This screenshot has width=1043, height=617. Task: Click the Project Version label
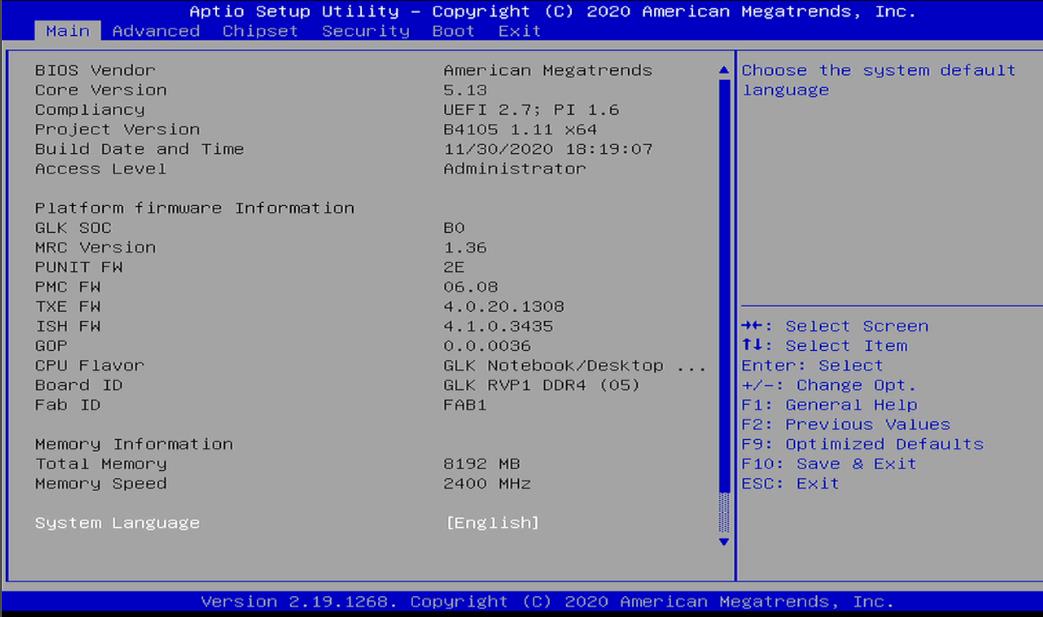pos(117,129)
